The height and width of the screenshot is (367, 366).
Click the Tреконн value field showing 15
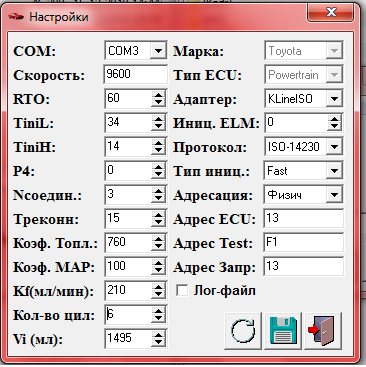(128, 219)
